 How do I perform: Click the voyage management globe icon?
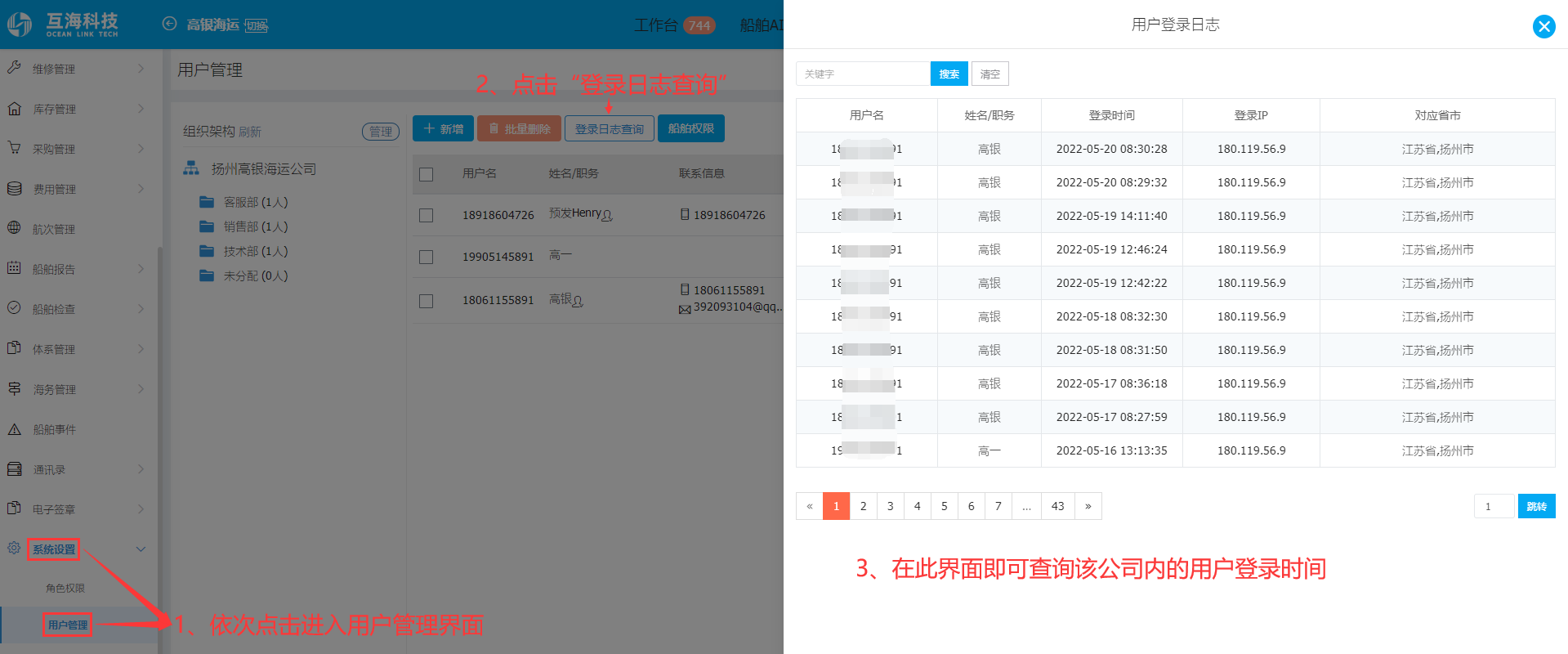[14, 228]
